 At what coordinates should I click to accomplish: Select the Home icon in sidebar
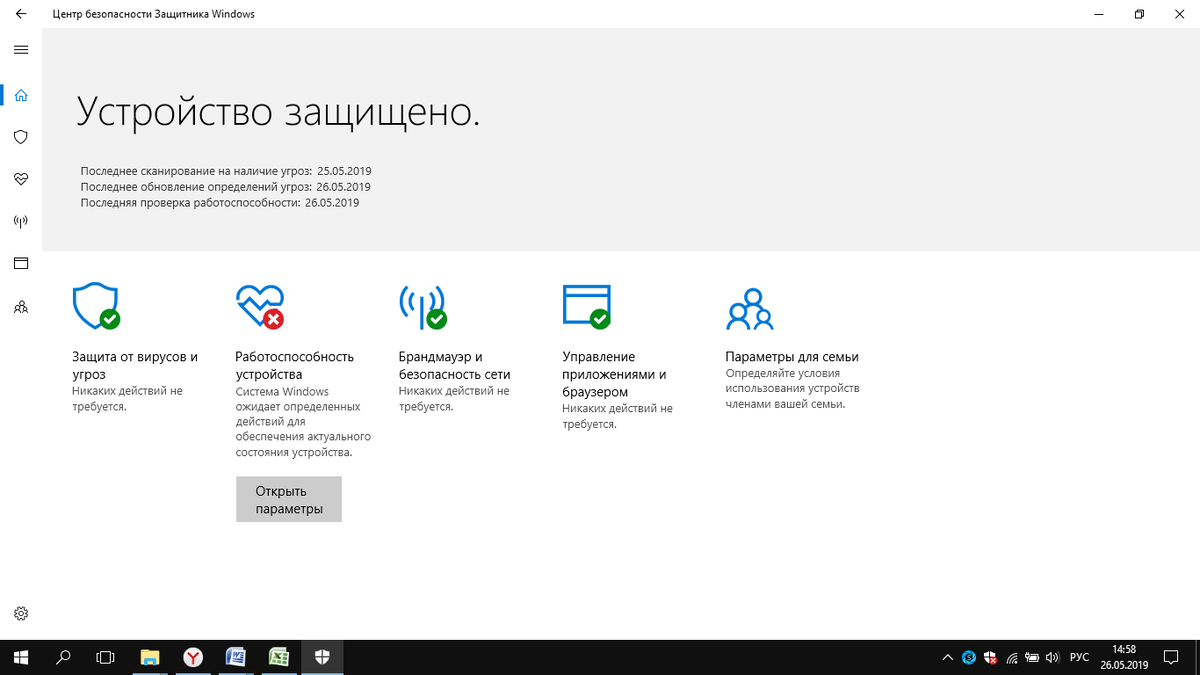[21, 95]
